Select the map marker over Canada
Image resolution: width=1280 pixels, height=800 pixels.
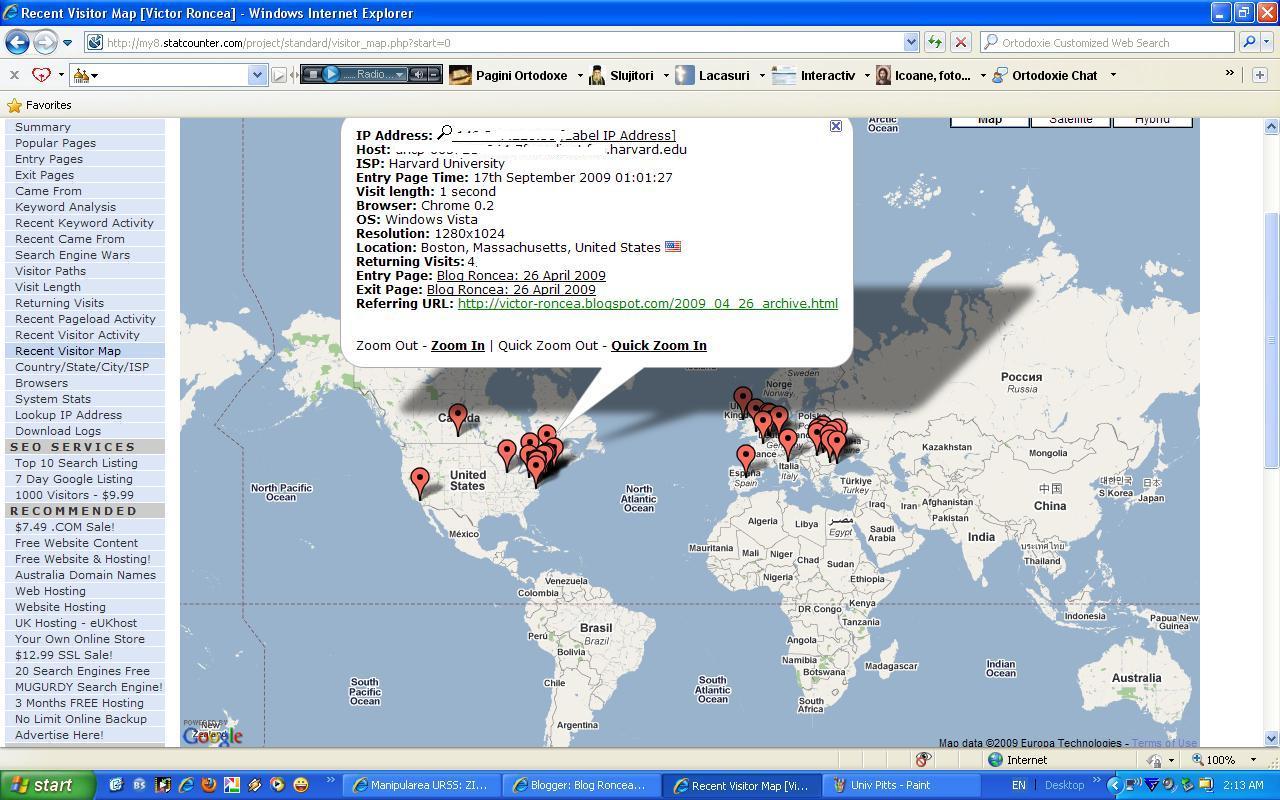[x=458, y=418]
